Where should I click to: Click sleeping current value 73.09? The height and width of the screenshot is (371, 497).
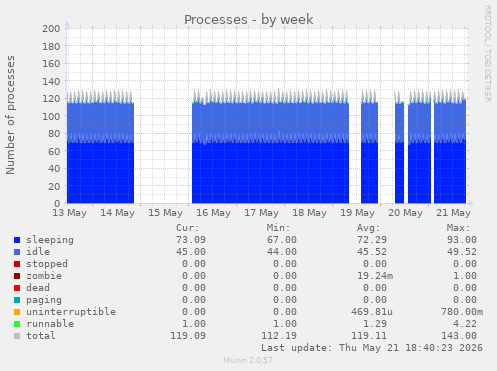tap(191, 240)
